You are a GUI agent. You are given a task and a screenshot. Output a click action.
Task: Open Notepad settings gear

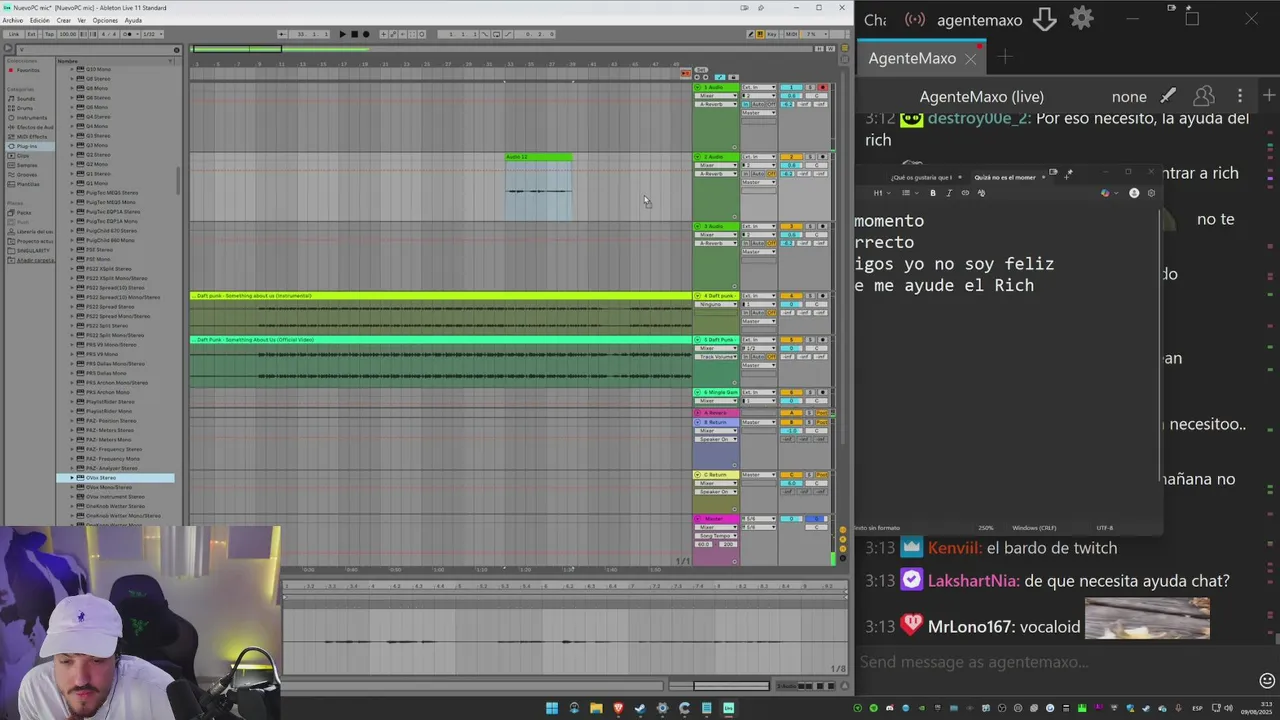tap(1151, 193)
